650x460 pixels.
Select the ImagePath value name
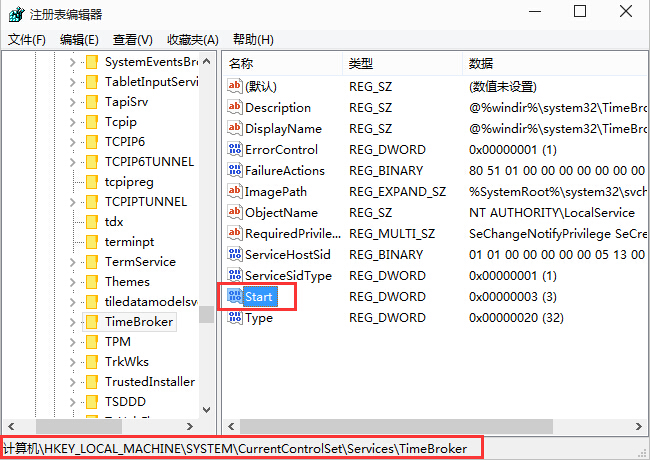276,192
